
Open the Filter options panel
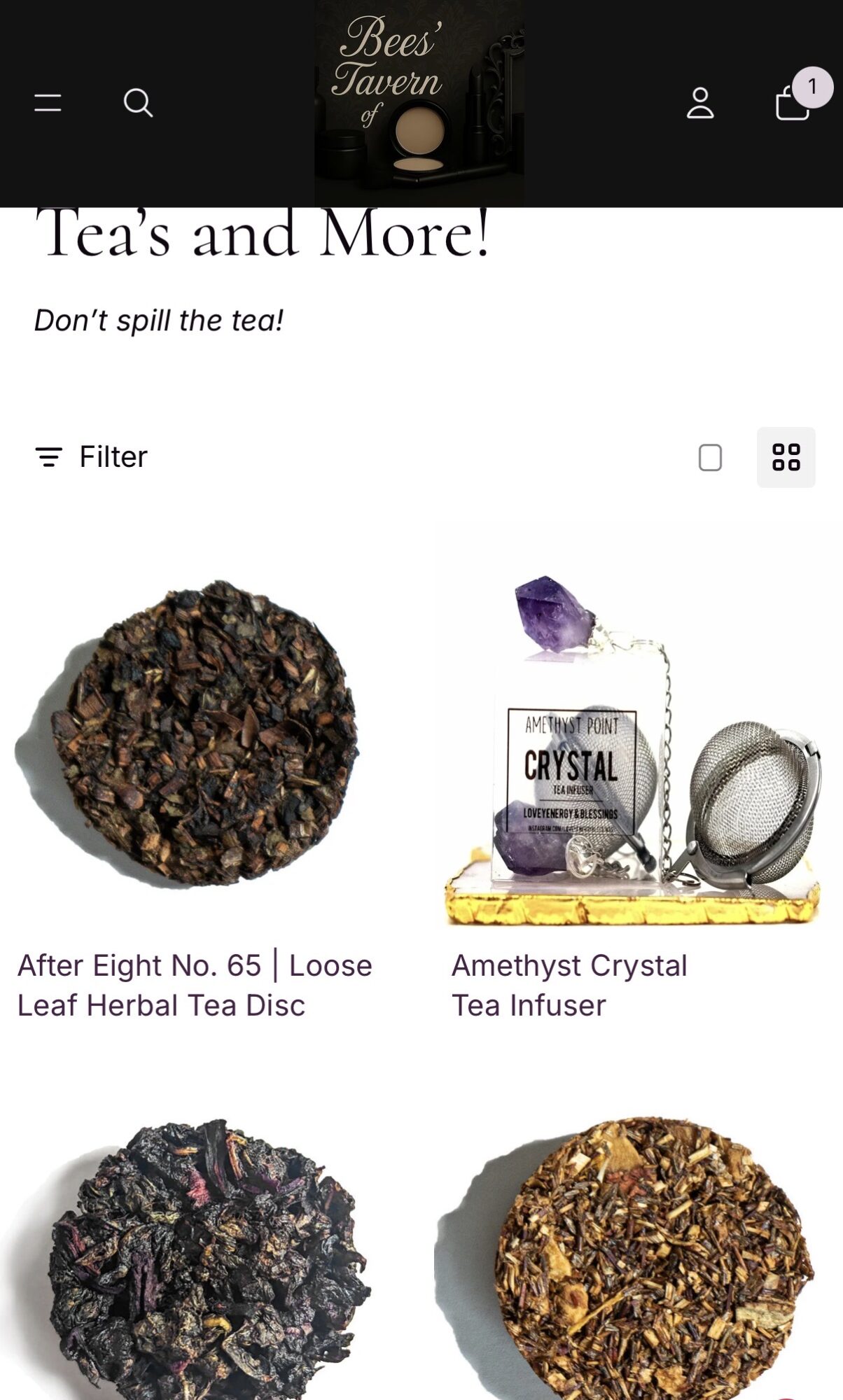click(x=91, y=457)
